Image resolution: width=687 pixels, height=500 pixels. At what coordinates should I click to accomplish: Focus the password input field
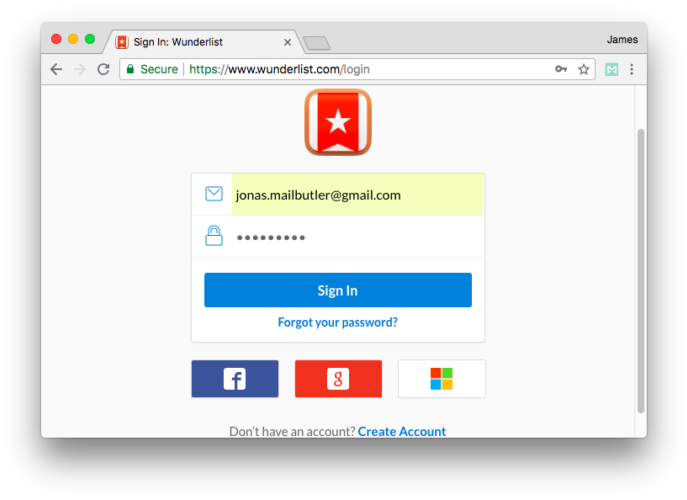coord(358,237)
